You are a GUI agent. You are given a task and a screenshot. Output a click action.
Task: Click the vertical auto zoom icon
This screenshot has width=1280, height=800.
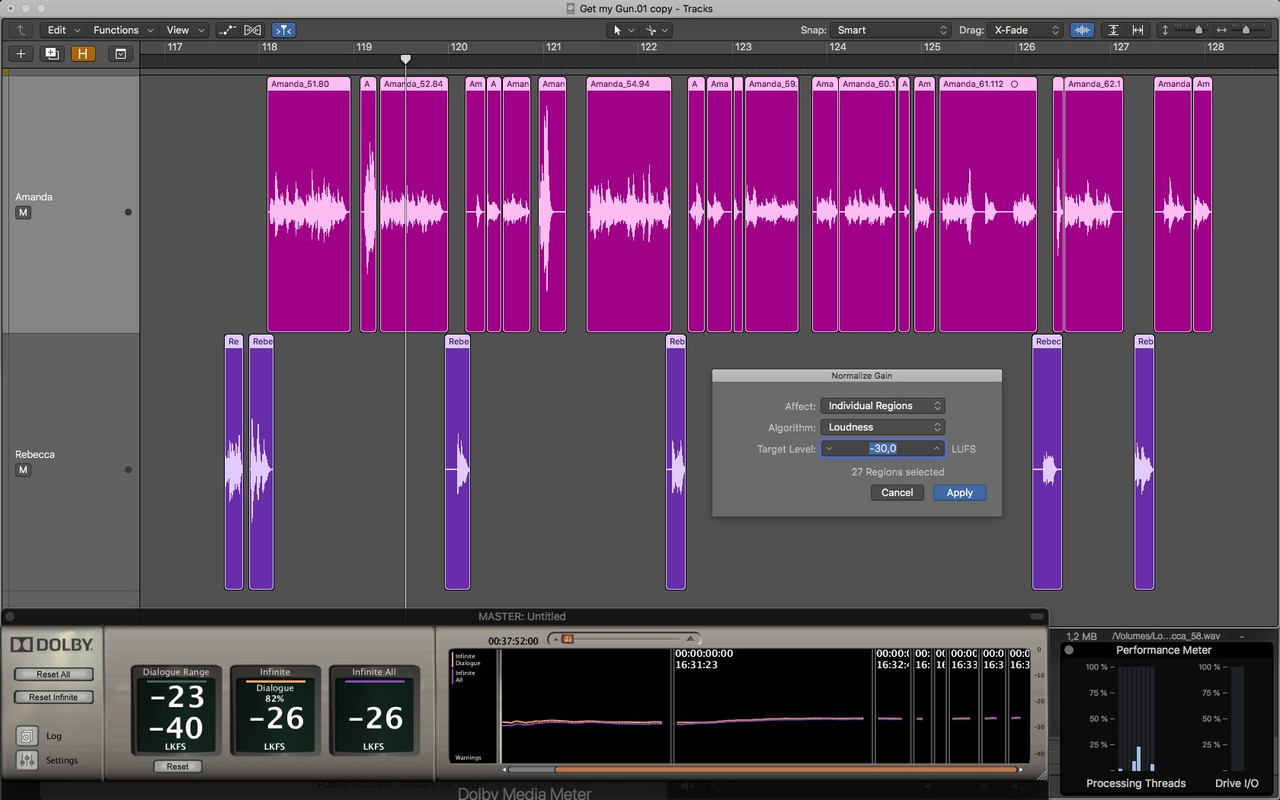(x=1114, y=30)
